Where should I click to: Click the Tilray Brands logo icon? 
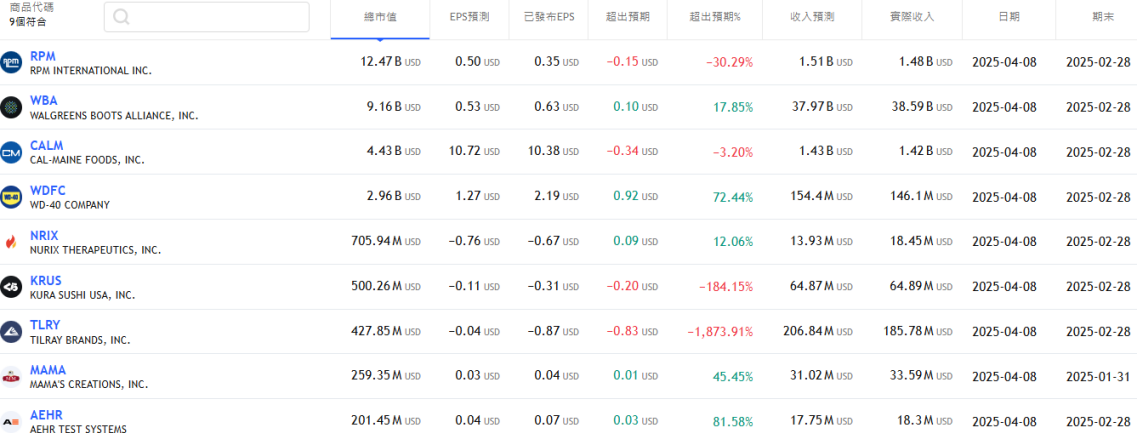[11, 332]
